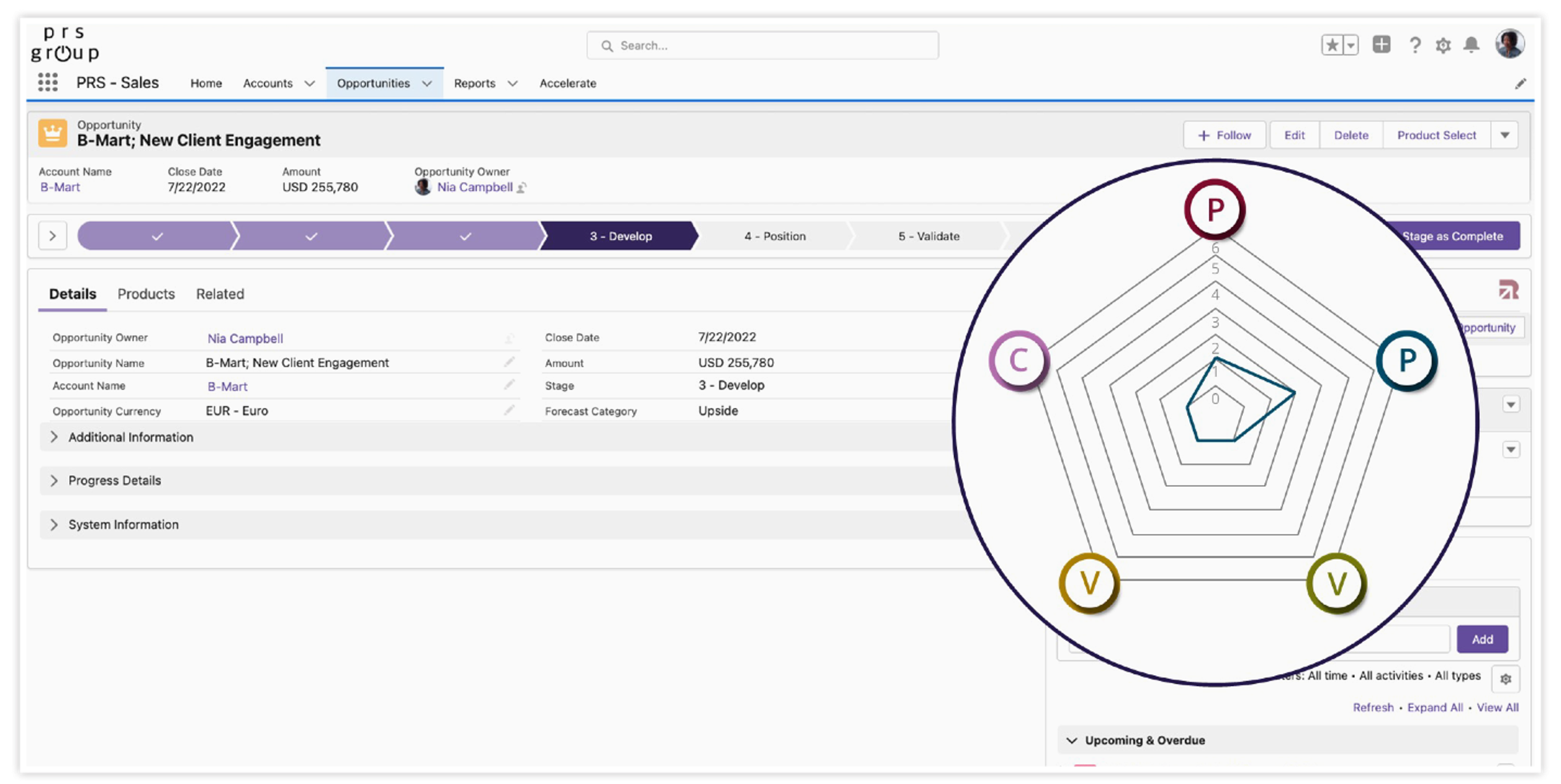
Task: Select the Related tab
Action: 219,294
